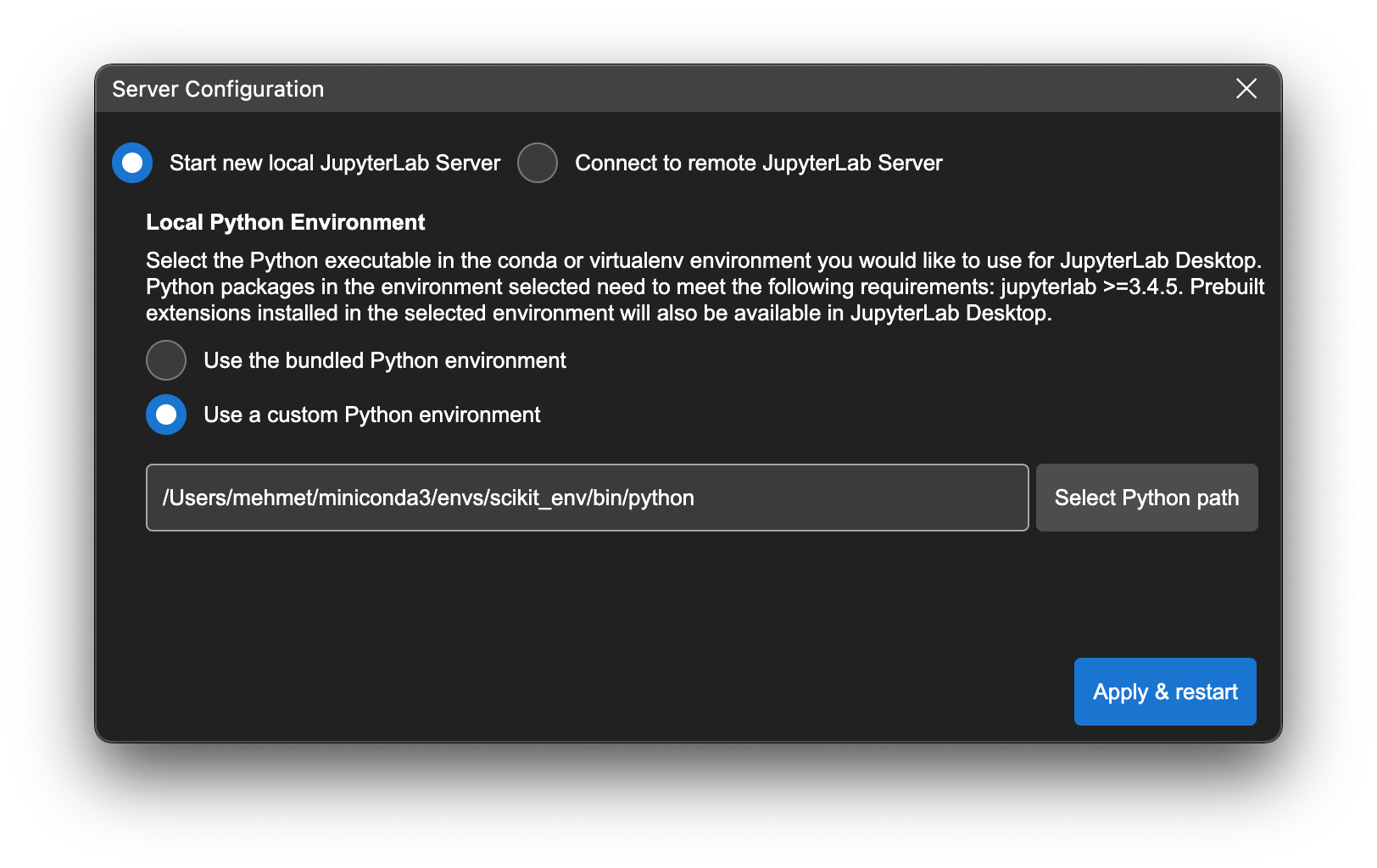Click the Python path input field
This screenshot has height=868, width=1377.
click(587, 498)
